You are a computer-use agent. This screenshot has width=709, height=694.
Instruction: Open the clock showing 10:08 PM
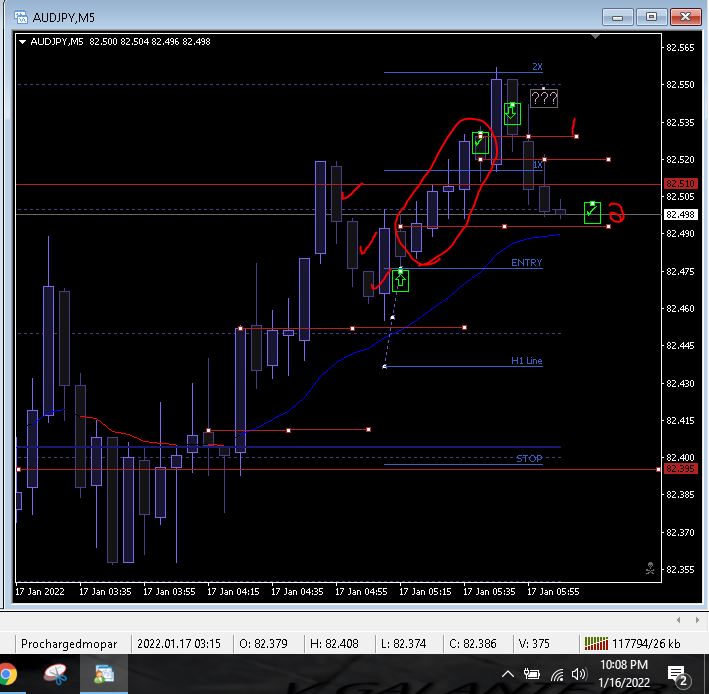624,673
